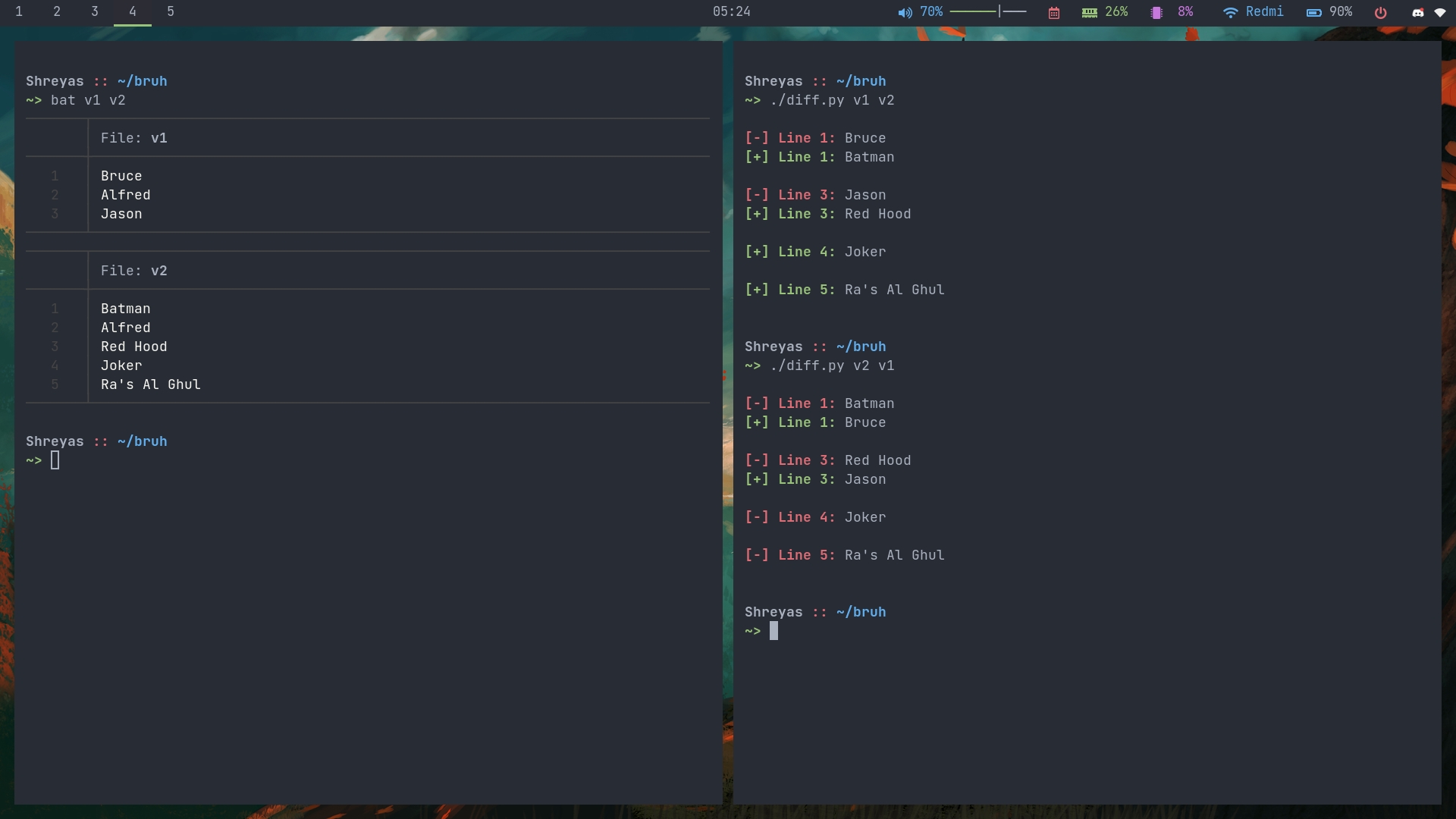Click the purple CPU usage chip icon
Viewport: 1456px width, 819px height.
(1156, 11)
